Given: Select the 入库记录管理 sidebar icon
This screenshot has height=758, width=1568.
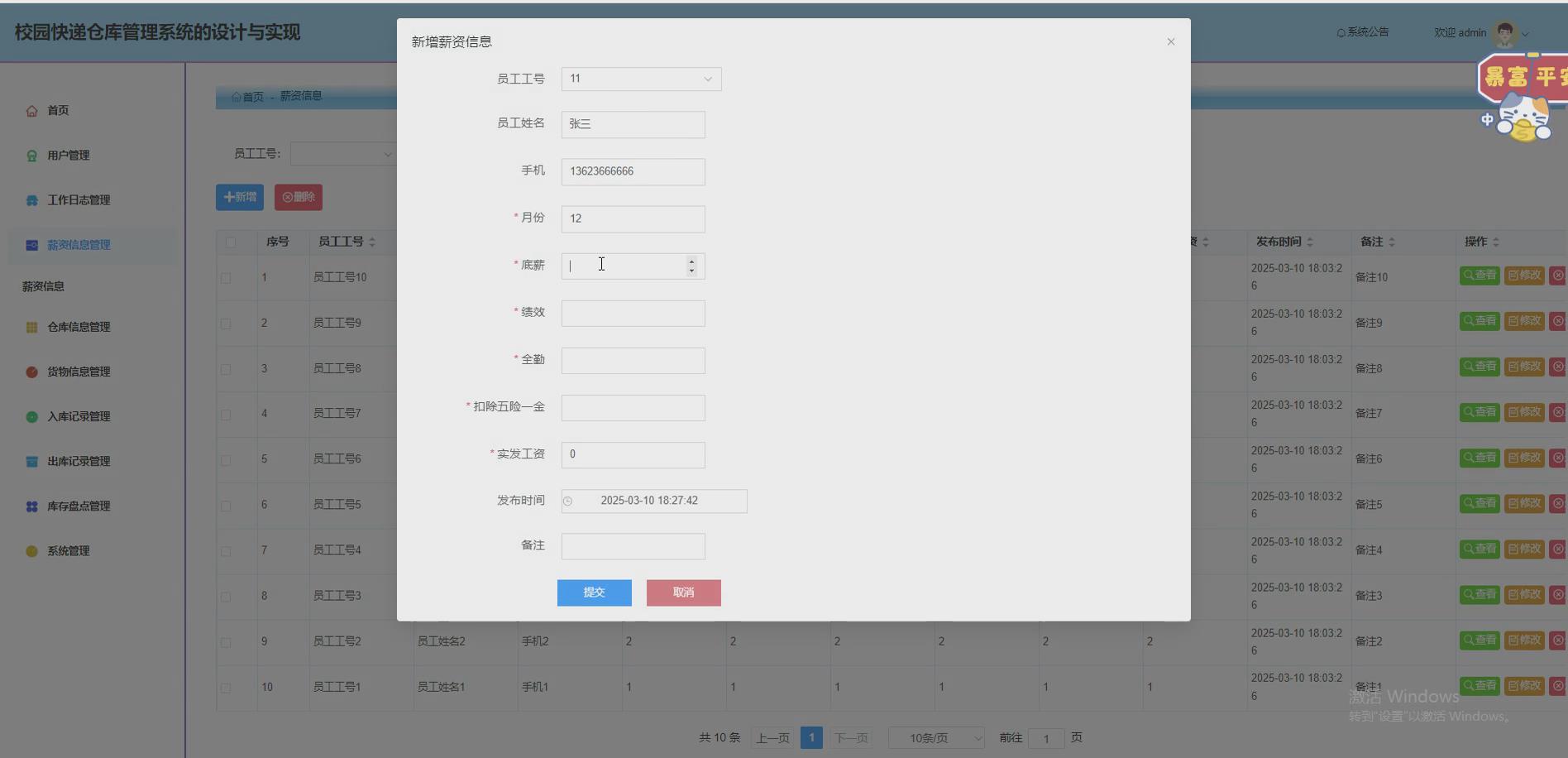Looking at the screenshot, I should point(31,416).
